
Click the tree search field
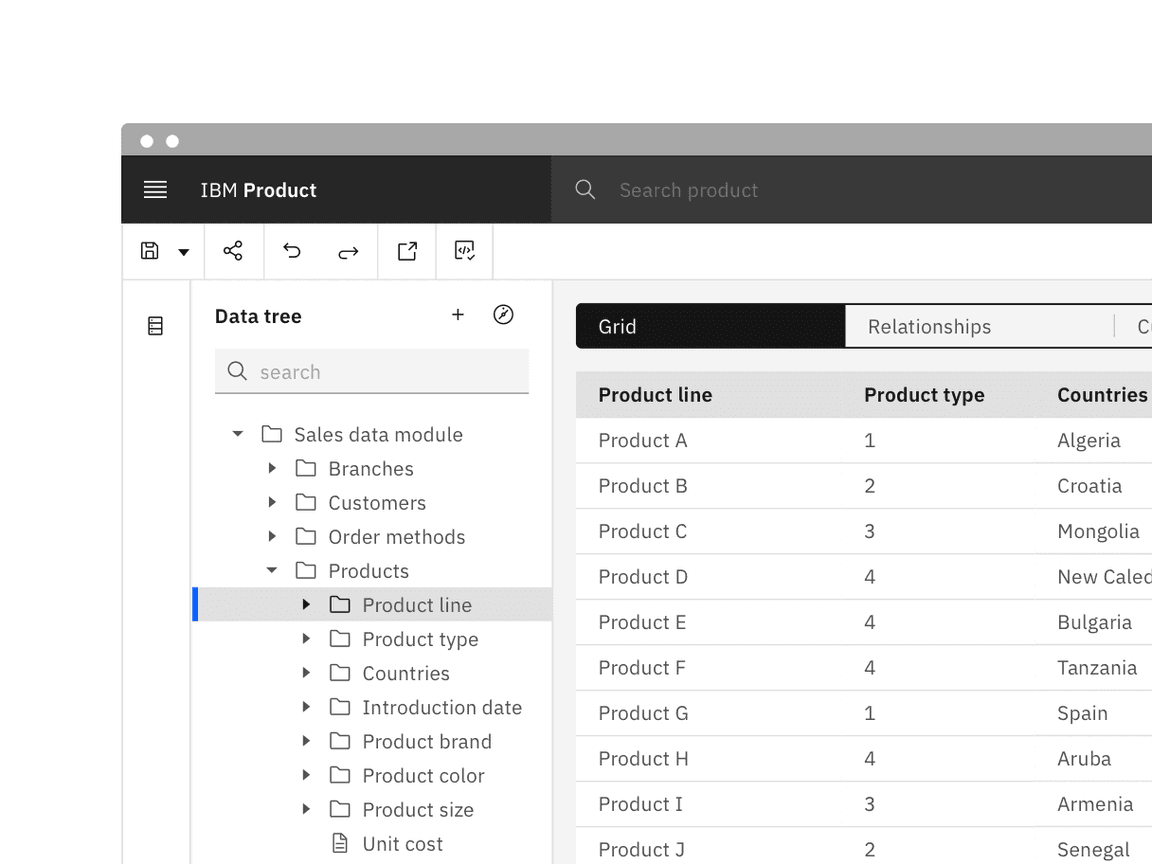[371, 371]
